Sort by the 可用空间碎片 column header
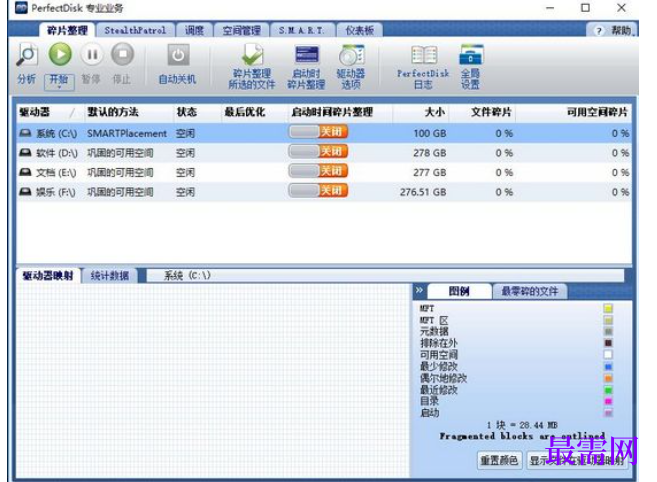Screen dimensions: 657x482 [574, 112]
